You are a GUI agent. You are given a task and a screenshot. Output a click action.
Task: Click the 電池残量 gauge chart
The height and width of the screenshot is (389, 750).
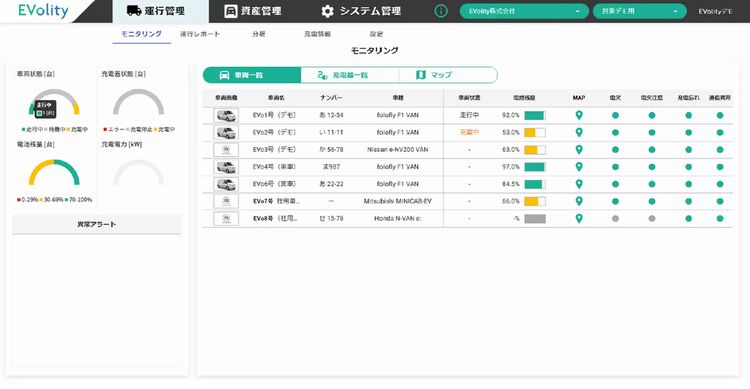click(x=54, y=172)
